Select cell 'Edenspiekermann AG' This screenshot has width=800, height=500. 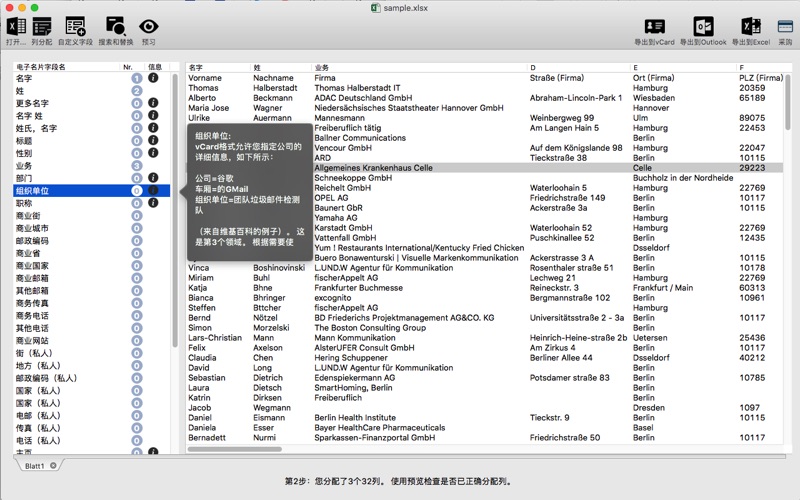pos(355,378)
